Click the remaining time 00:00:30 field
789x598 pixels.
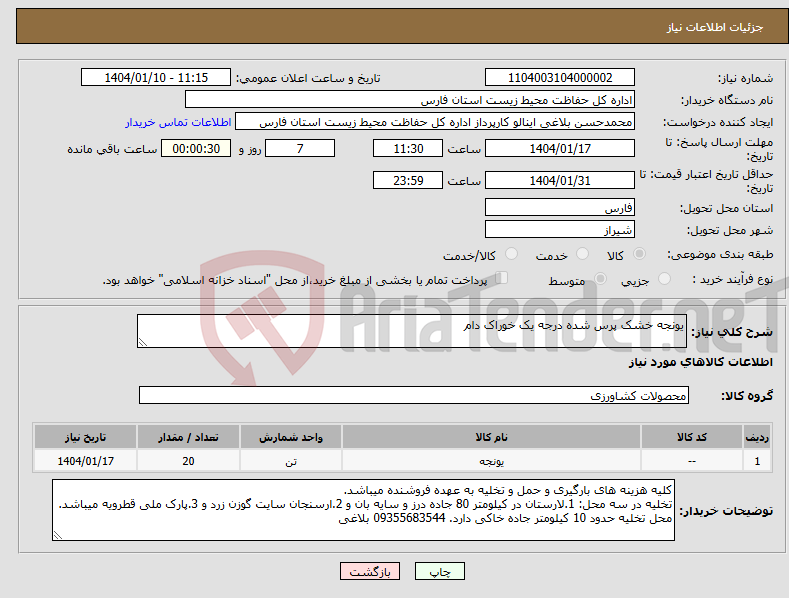click(x=196, y=148)
